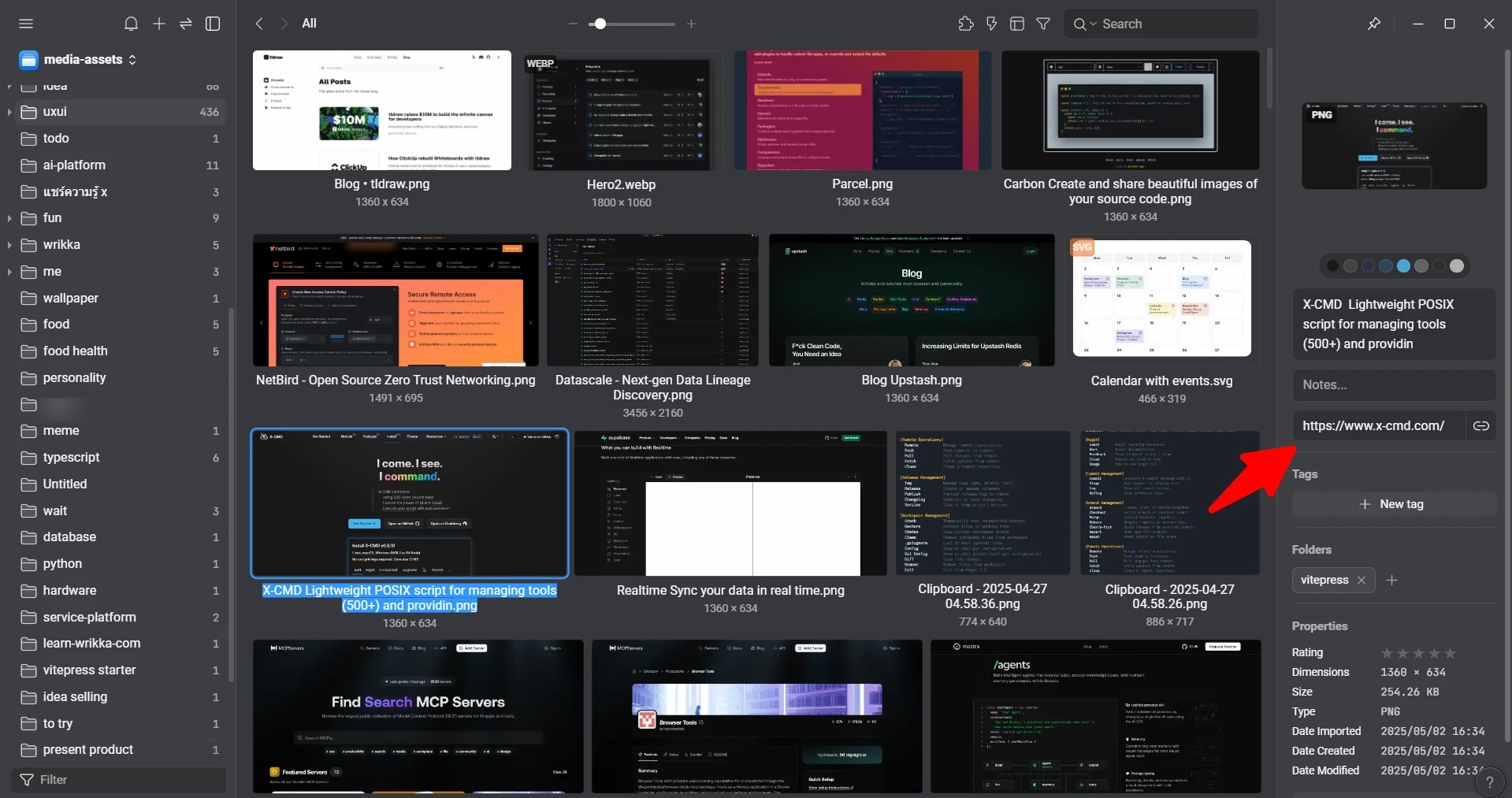This screenshot has width=1512, height=798.
Task: Select the Parcel.png thumbnail
Action: click(x=862, y=110)
